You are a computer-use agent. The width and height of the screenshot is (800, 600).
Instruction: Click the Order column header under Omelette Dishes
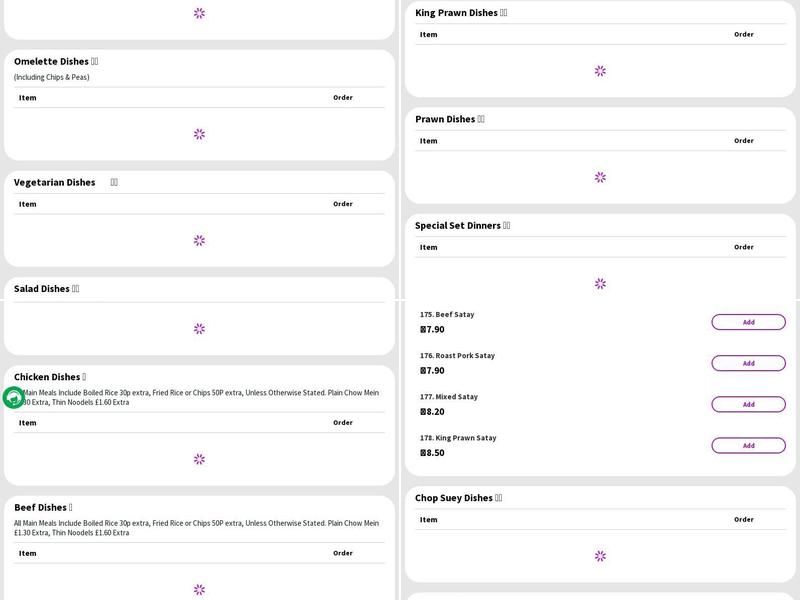click(x=343, y=98)
